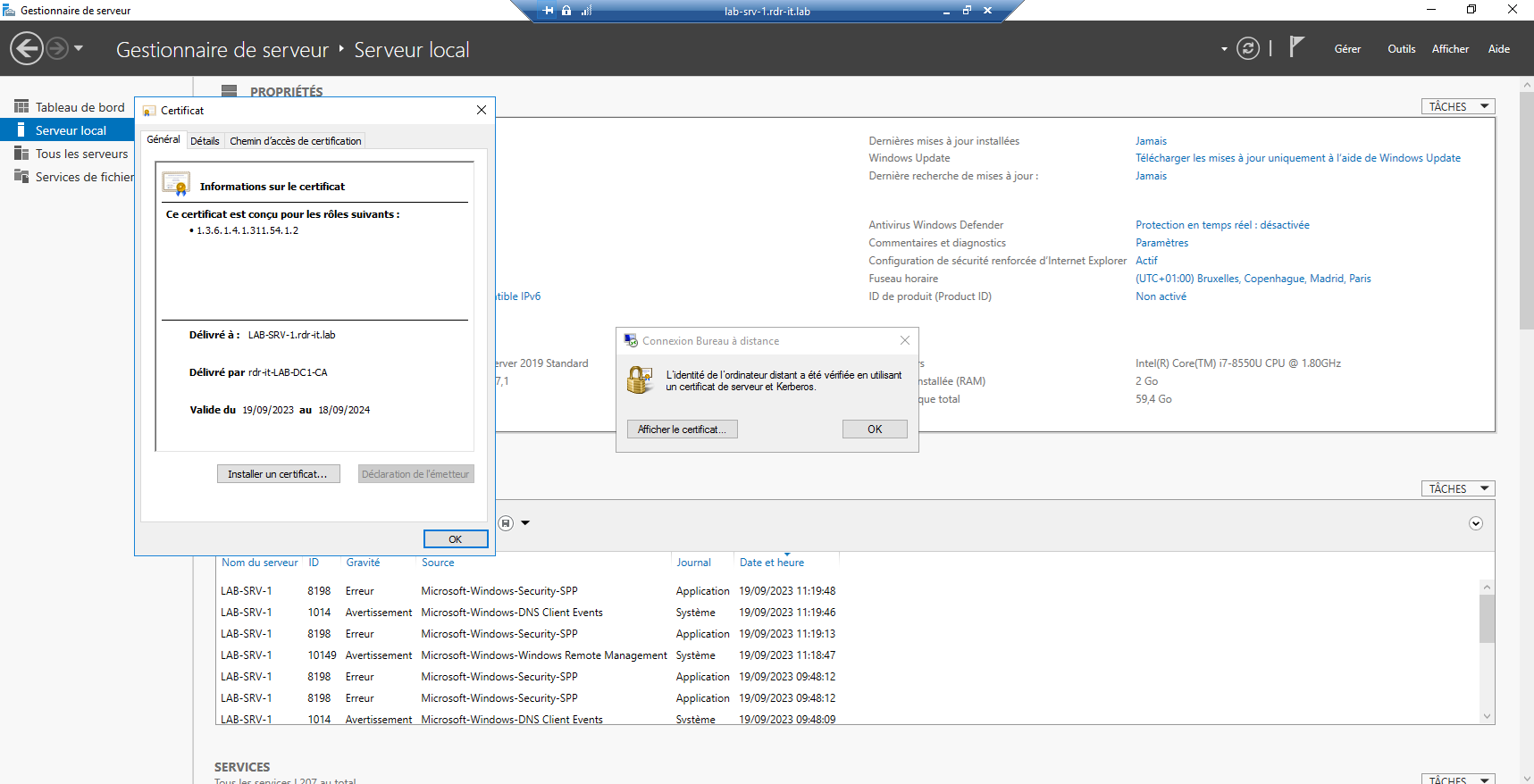This screenshot has width=1534, height=784.
Task: Click Installer un certificat button
Action: coord(278,474)
